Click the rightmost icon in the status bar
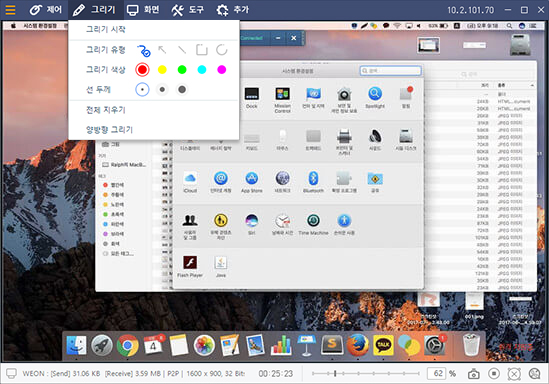 (535, 374)
